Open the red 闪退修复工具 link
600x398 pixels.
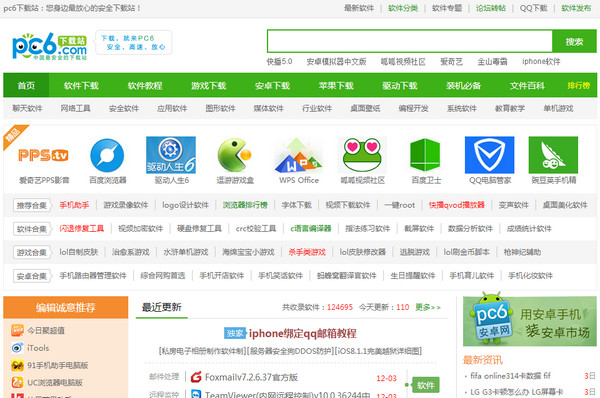point(82,228)
